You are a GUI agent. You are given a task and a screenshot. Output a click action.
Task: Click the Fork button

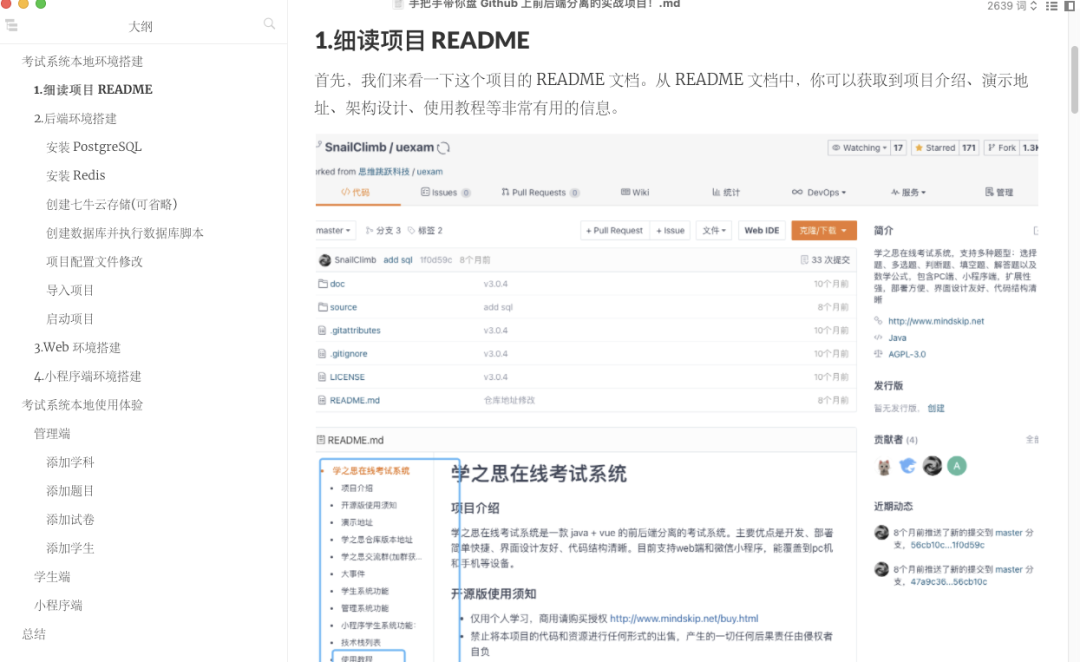pyautogui.click(x=1001, y=147)
